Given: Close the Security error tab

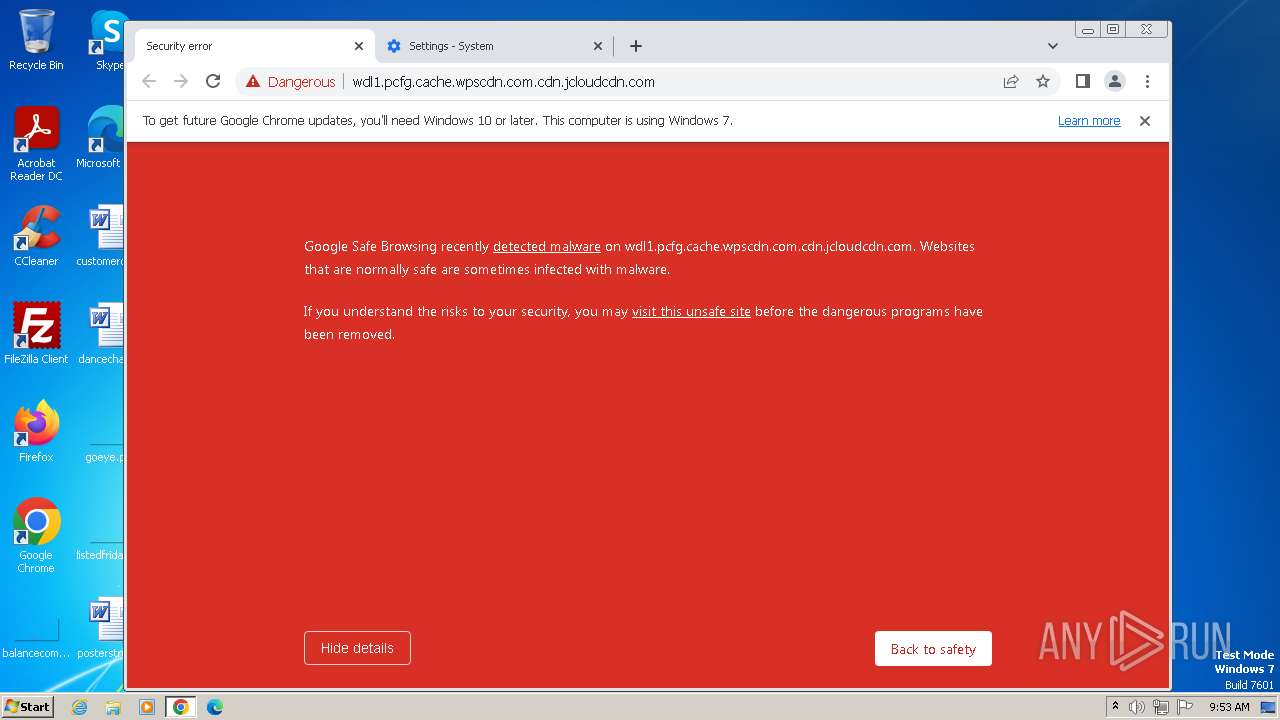Looking at the screenshot, I should 359,46.
